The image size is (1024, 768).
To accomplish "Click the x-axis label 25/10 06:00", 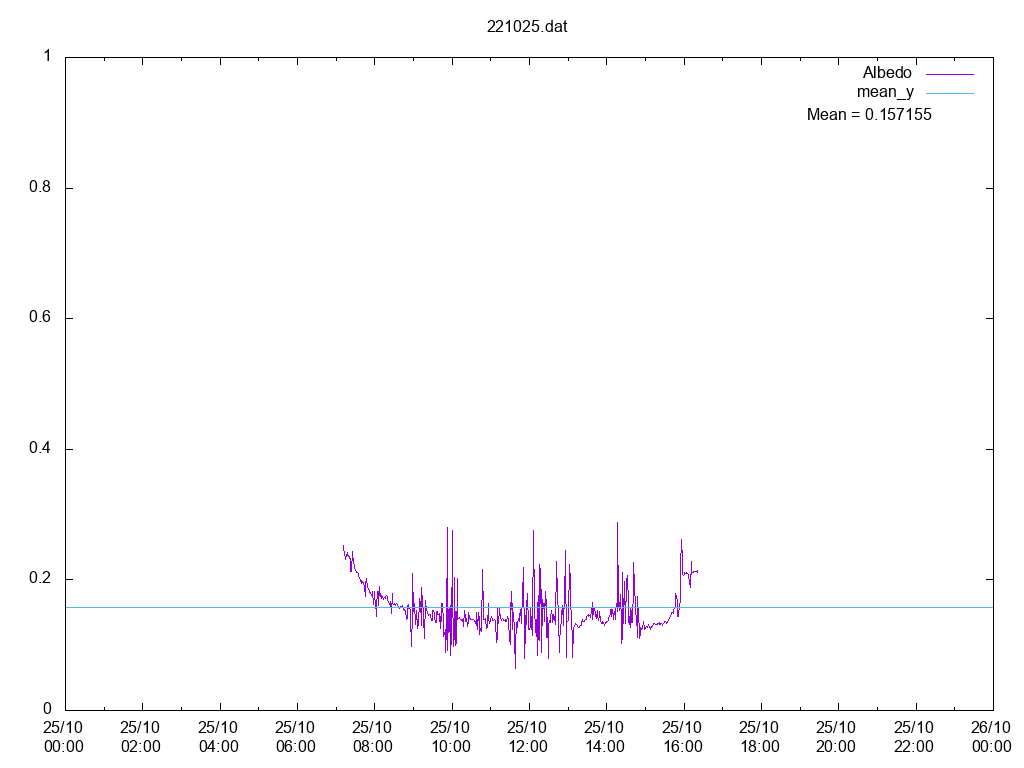I will pos(295,737).
